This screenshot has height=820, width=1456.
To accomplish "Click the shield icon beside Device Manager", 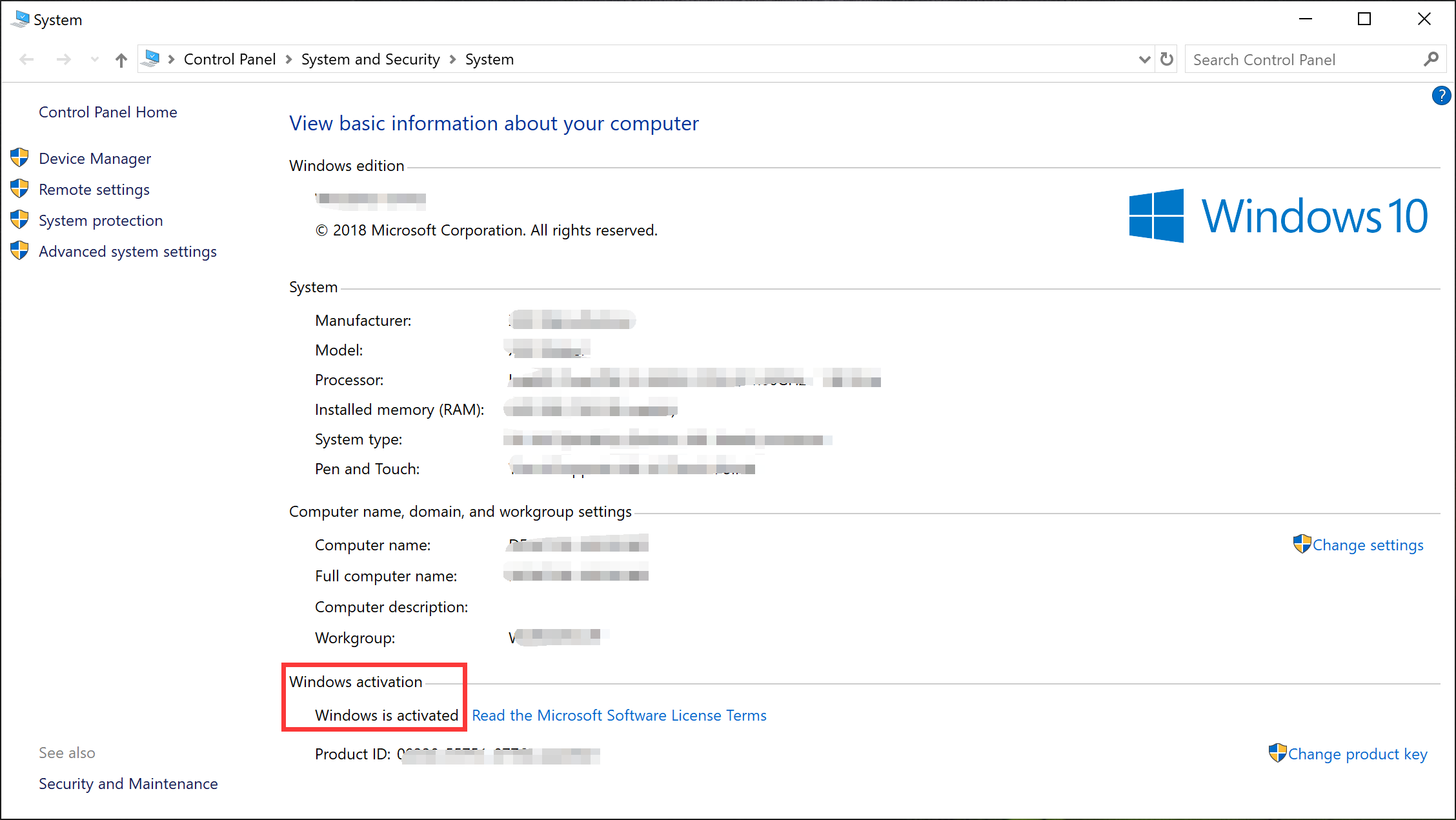I will coord(19,157).
